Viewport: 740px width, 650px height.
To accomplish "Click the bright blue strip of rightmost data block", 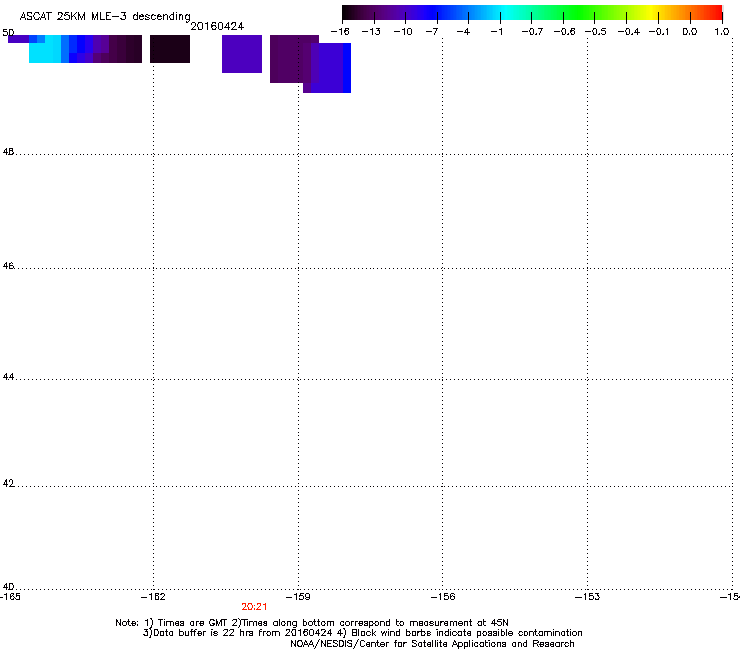I will point(347,68).
